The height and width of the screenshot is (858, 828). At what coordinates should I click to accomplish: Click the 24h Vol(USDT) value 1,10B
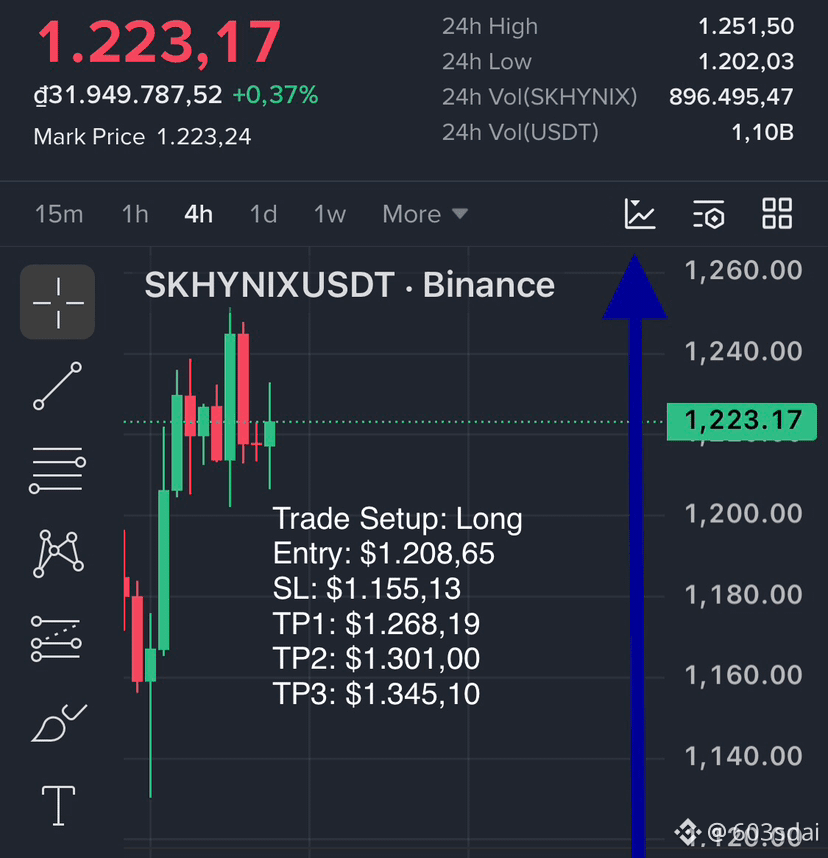[x=763, y=132]
